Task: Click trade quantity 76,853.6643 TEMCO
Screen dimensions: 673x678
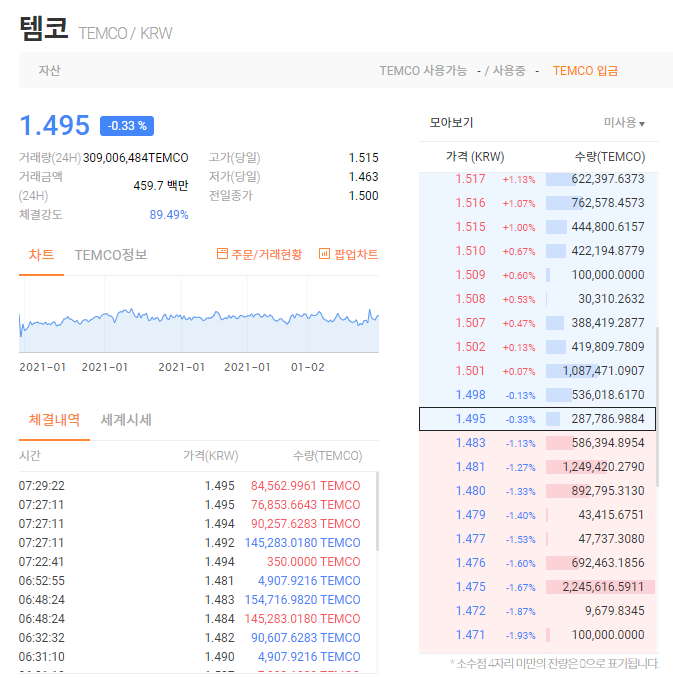Action: (305, 505)
